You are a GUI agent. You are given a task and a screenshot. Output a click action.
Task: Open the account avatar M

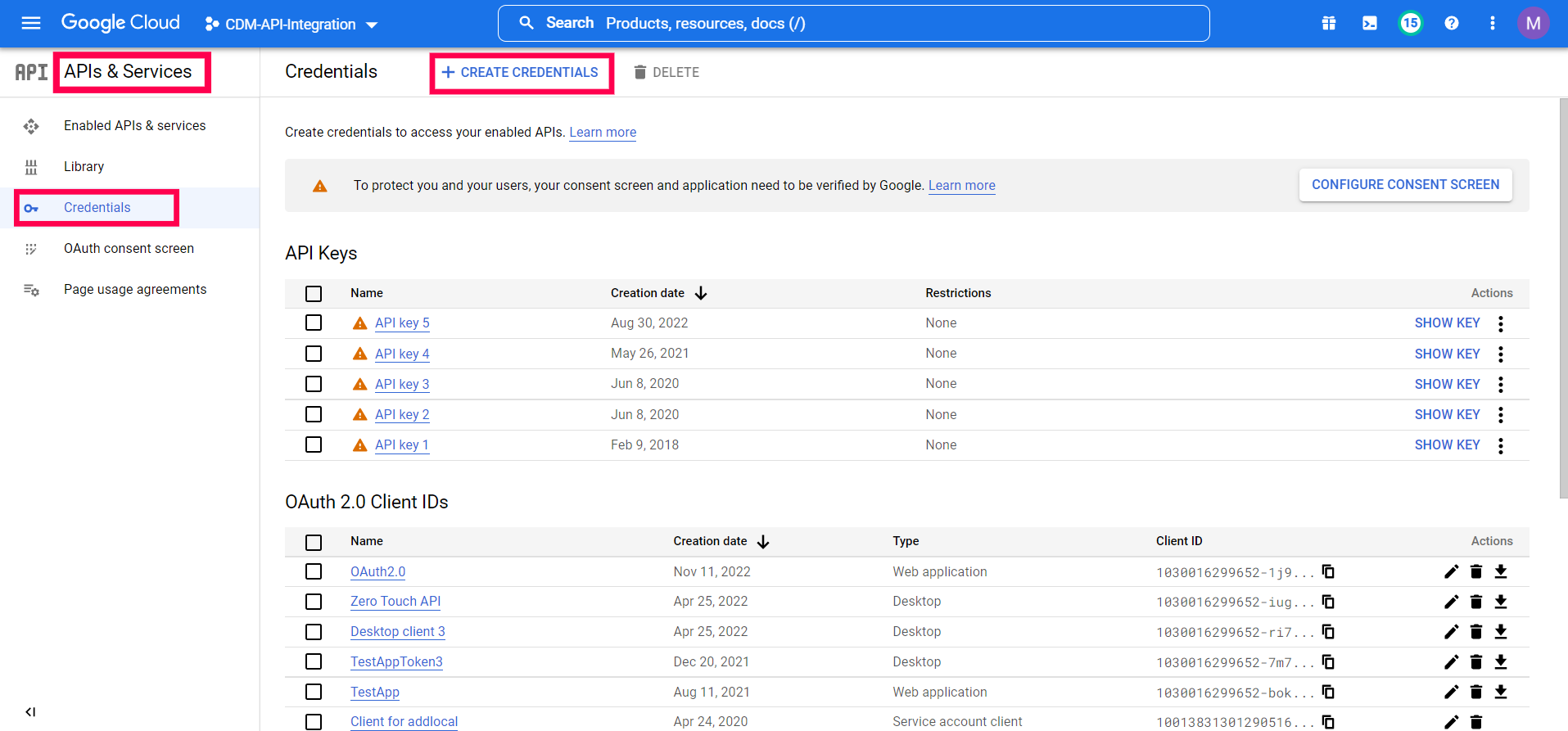click(x=1534, y=23)
